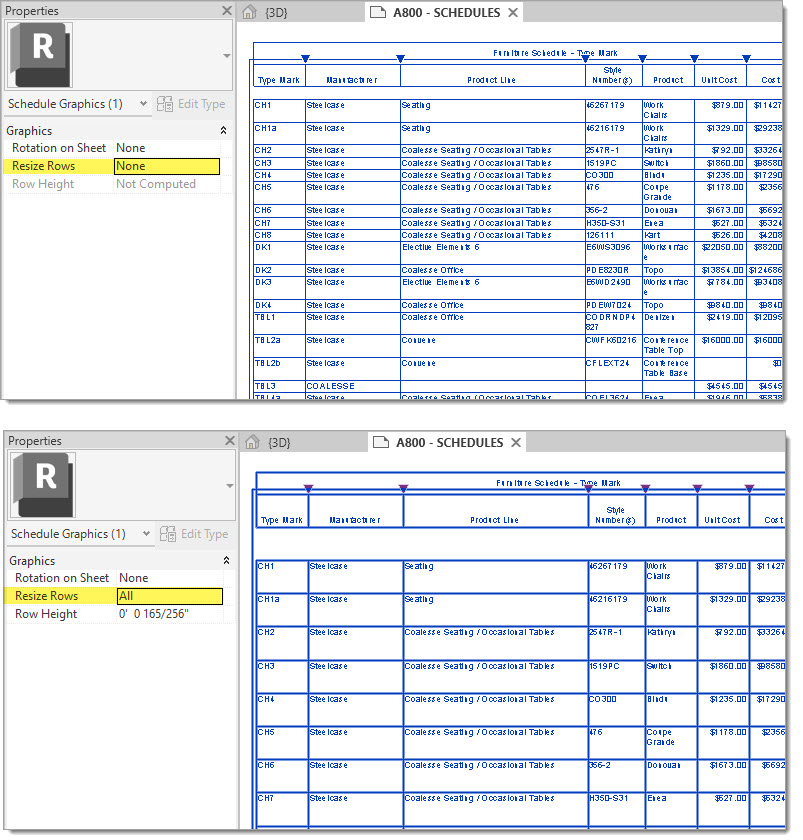Viewport: 803px width, 840px height.
Task: Click the Furniture Schedule title in the top schedule
Action: pyautogui.click(x=555, y=53)
